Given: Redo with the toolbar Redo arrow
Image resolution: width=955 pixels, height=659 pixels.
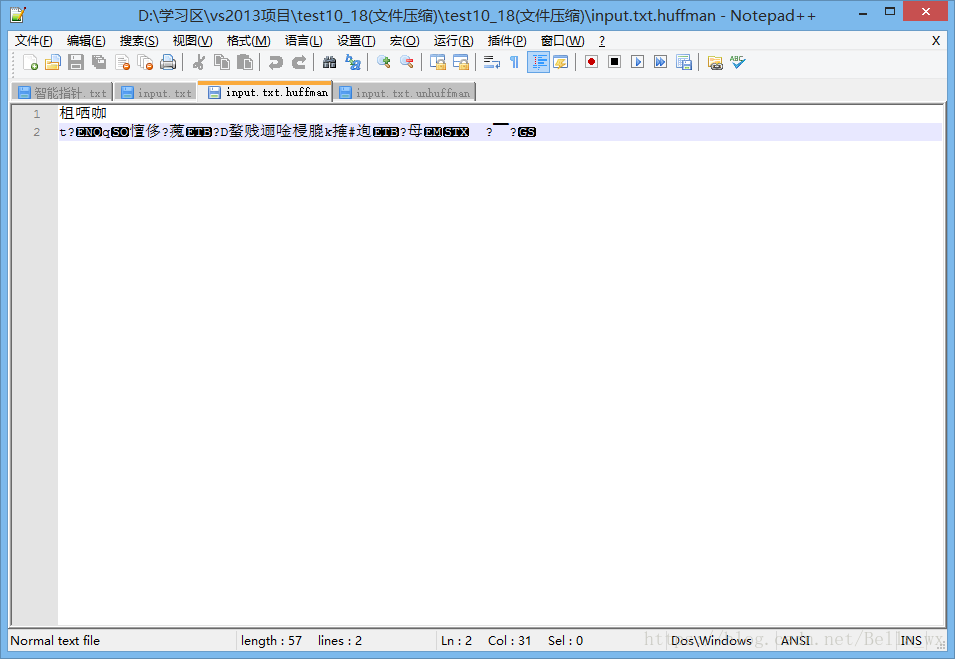Looking at the screenshot, I should pos(298,62).
